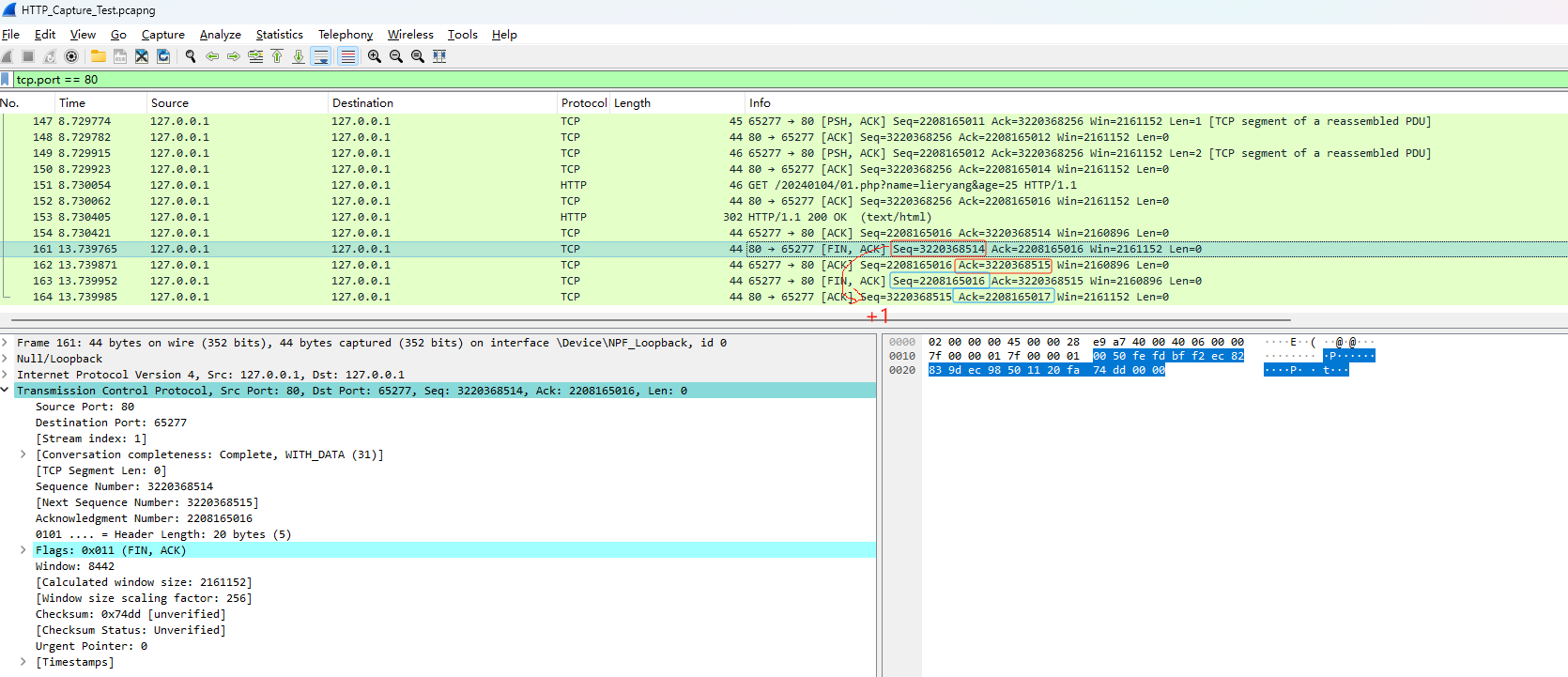Jump to last packet icon
The height and width of the screenshot is (677, 1568).
(299, 56)
